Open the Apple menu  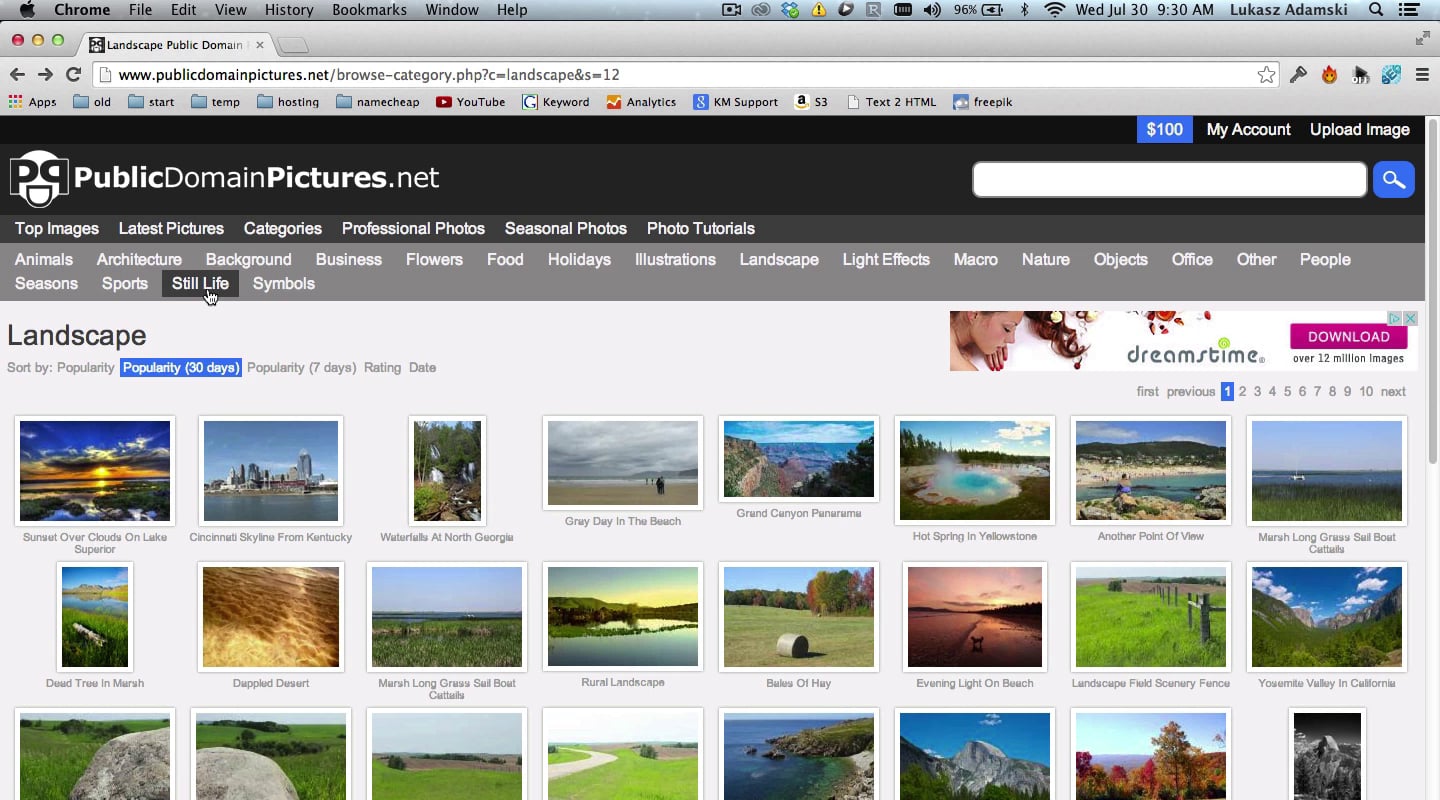pos(27,10)
